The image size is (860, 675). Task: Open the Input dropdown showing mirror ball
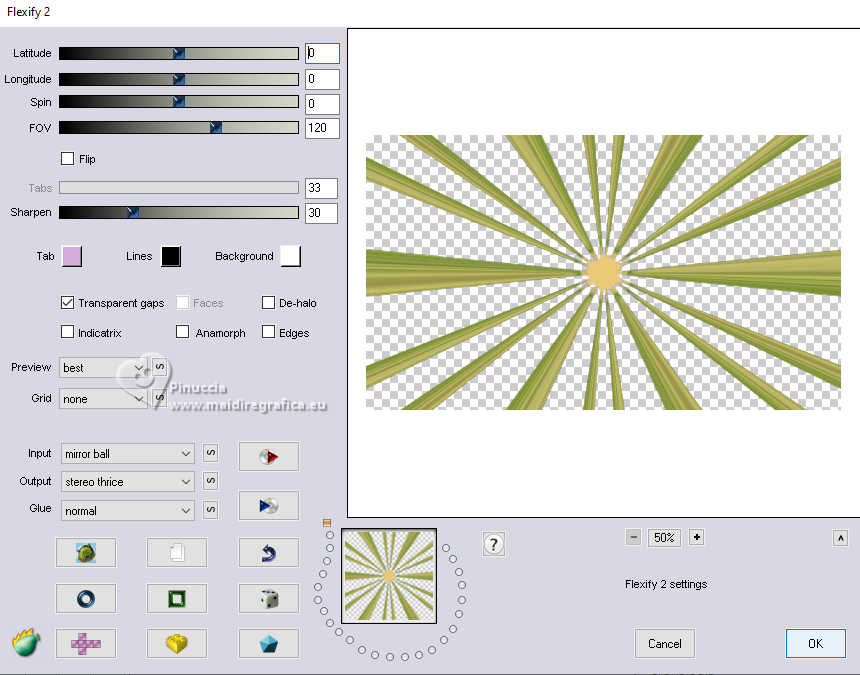[127, 453]
